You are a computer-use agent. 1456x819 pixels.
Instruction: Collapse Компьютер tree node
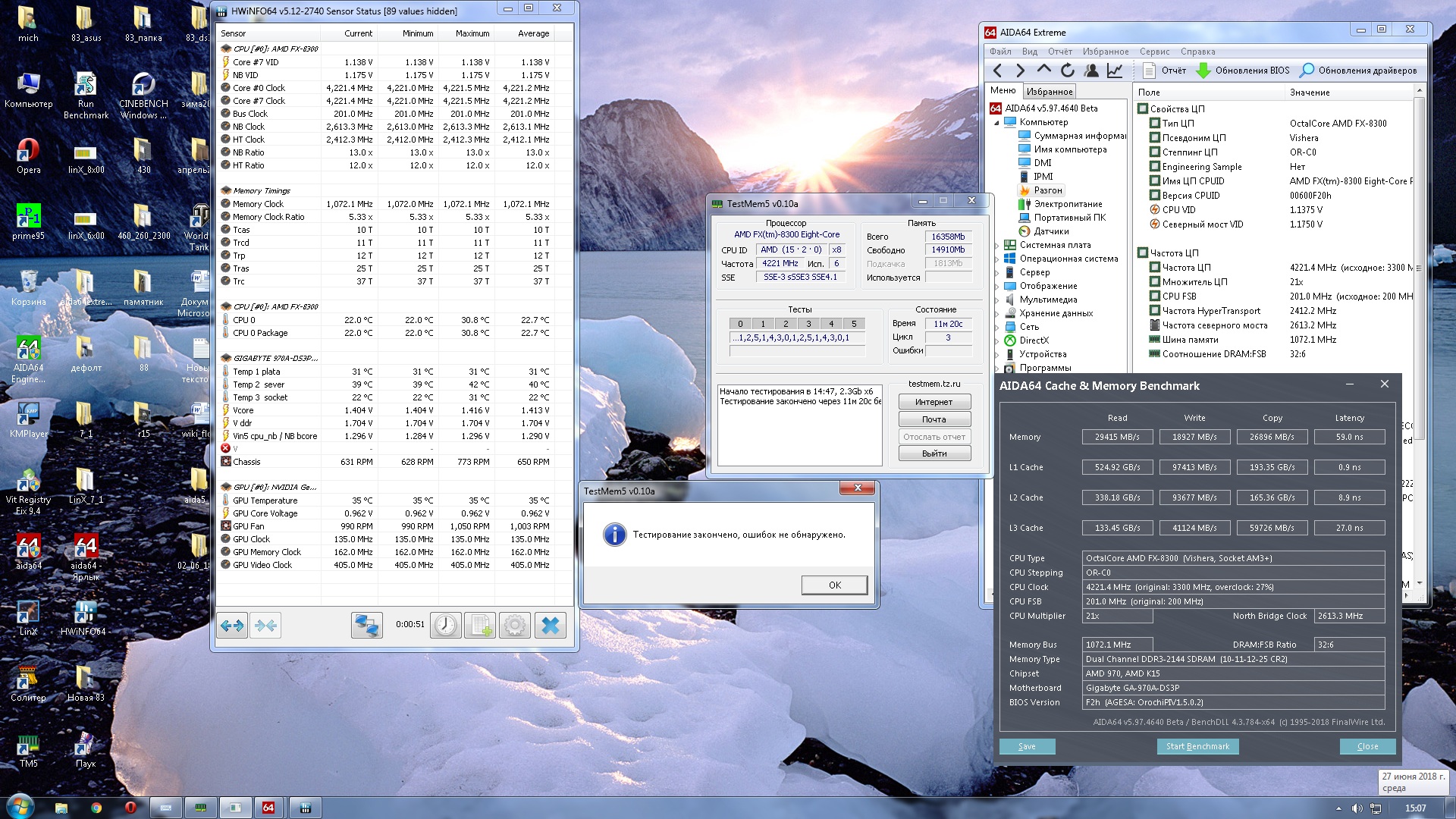[x=997, y=122]
